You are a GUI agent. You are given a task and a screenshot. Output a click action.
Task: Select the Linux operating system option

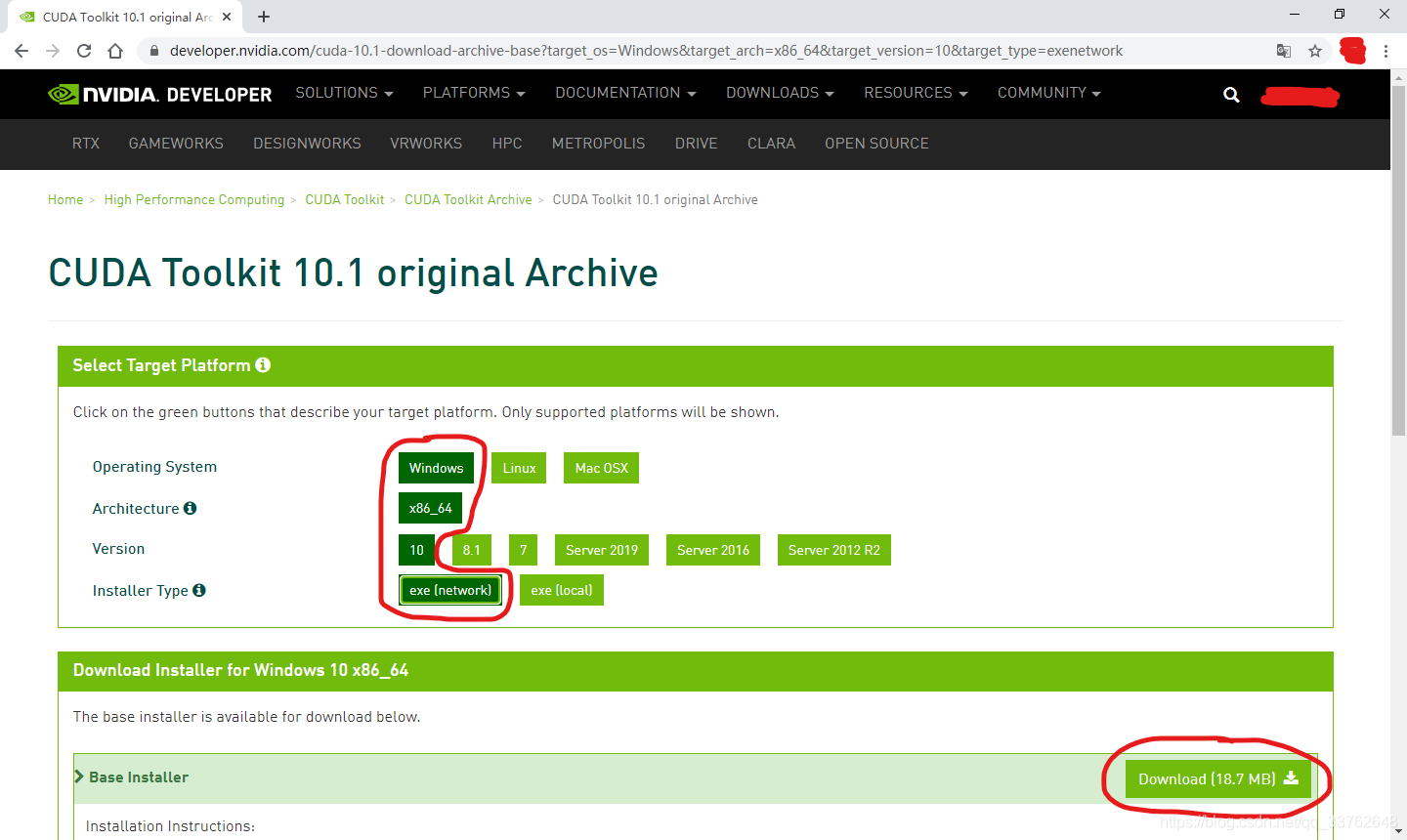[x=519, y=468]
